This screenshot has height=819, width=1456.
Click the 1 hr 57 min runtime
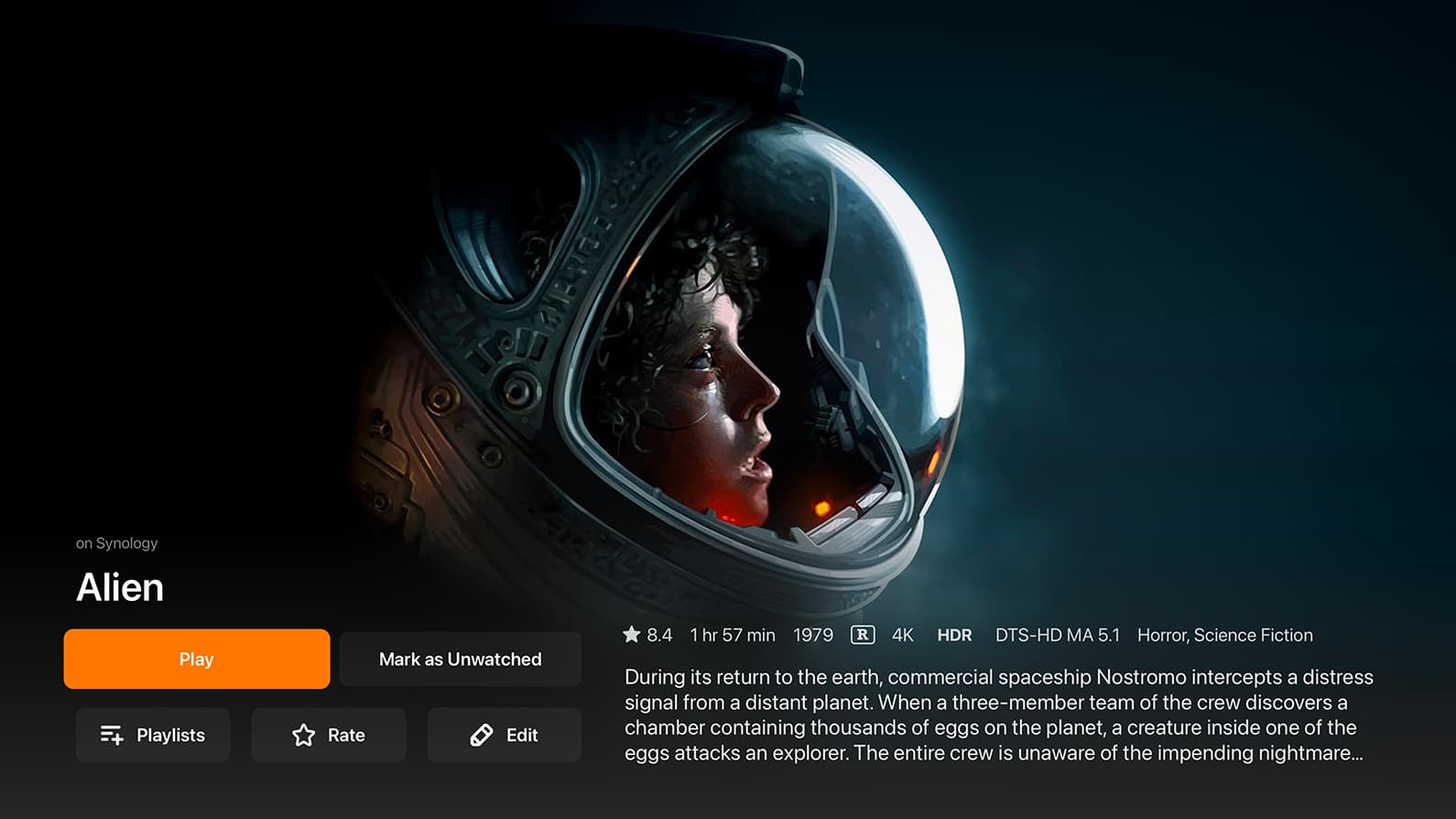[733, 635]
